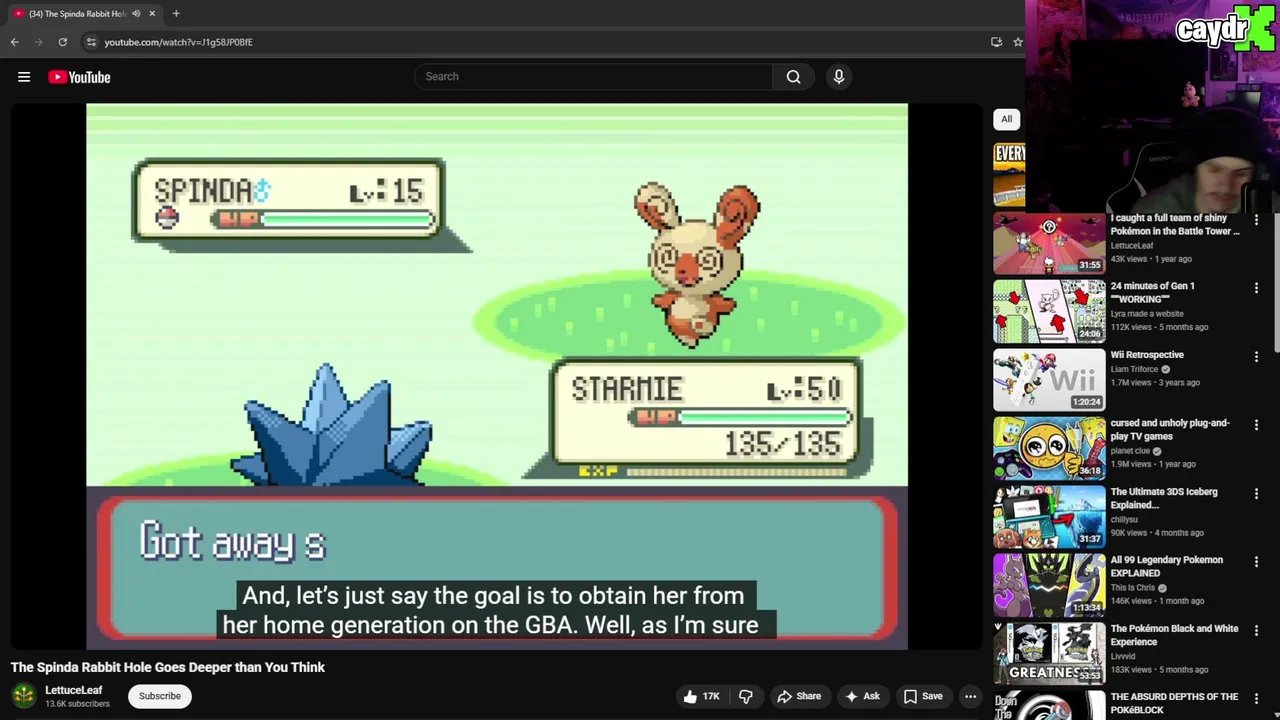Click the video player to pause
Image resolution: width=1280 pixels, height=720 pixels.
point(497,376)
